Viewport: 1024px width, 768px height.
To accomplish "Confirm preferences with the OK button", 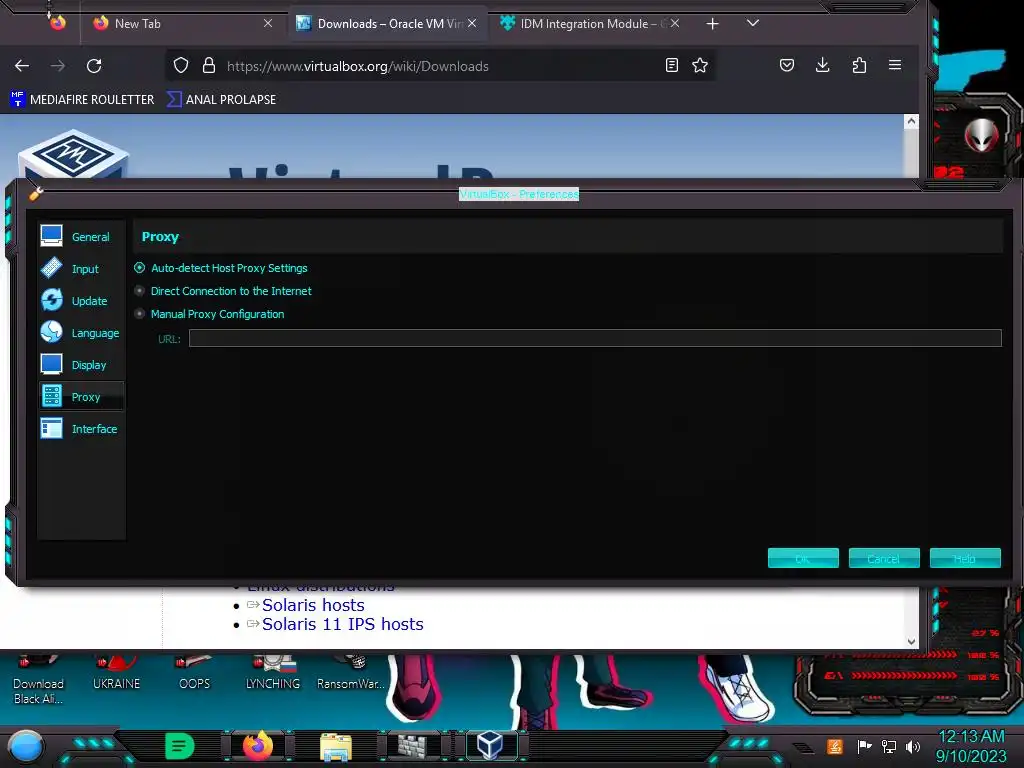I will point(803,558).
